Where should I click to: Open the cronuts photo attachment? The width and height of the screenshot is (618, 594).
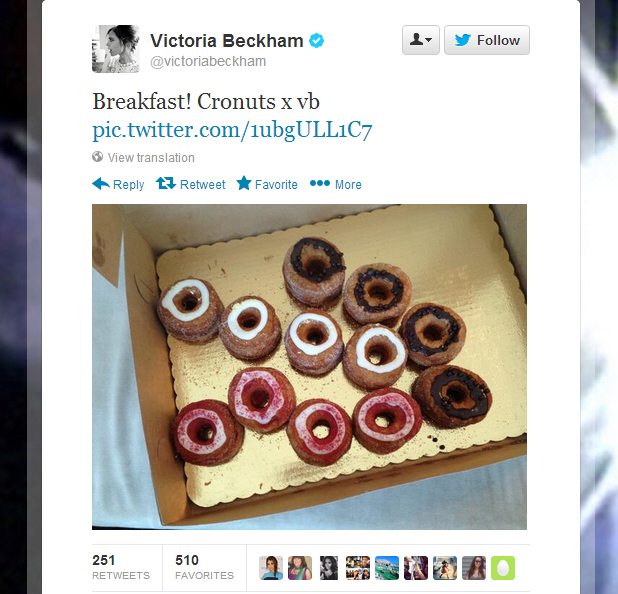pos(309,367)
